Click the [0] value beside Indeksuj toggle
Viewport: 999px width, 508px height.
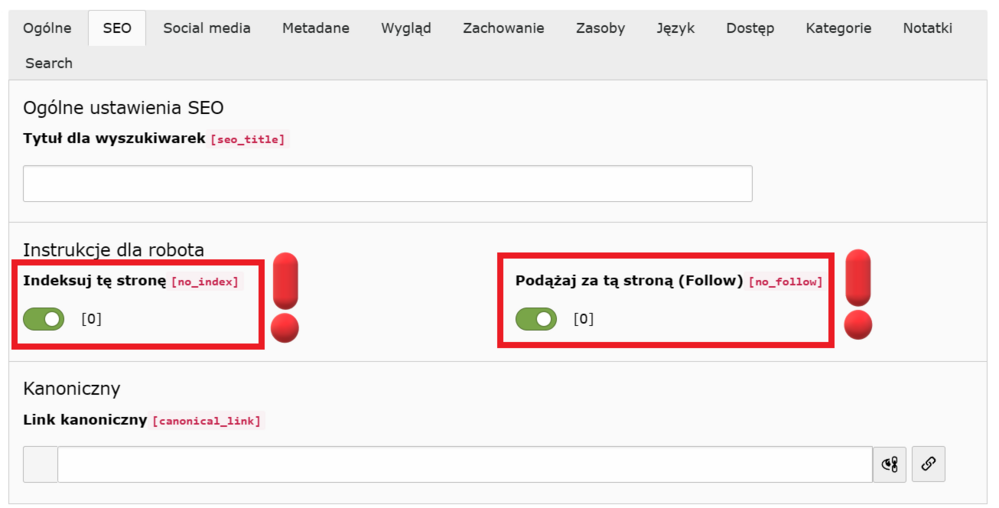click(x=91, y=319)
